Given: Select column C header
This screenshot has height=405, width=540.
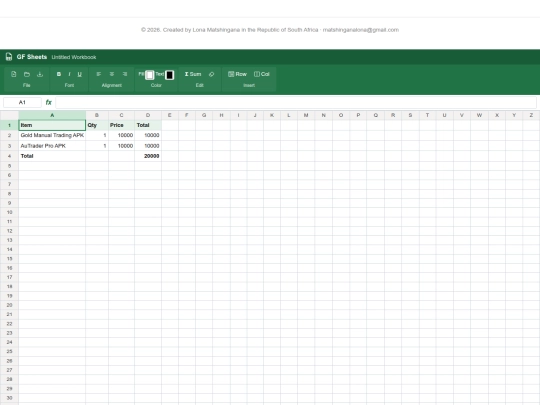Looking at the screenshot, I should (x=121, y=115).
